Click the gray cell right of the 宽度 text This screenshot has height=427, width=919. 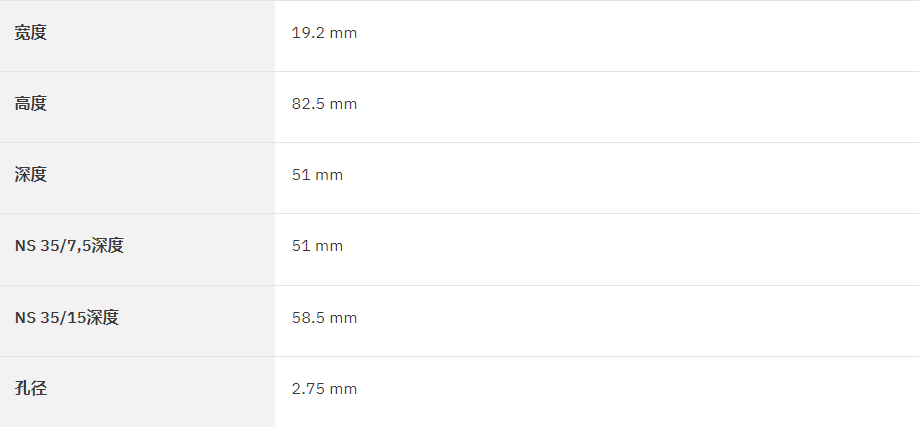(x=161, y=36)
